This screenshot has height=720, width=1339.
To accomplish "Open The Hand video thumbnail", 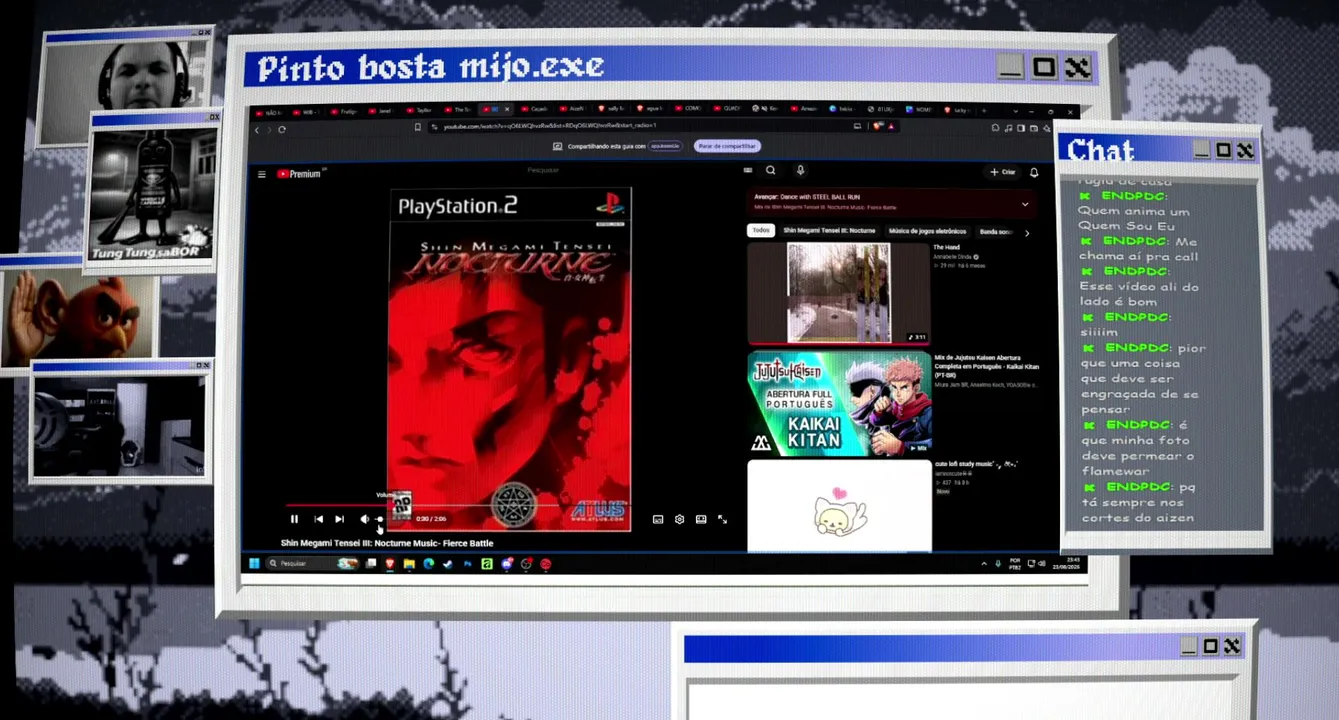I will pyautogui.click(x=839, y=293).
